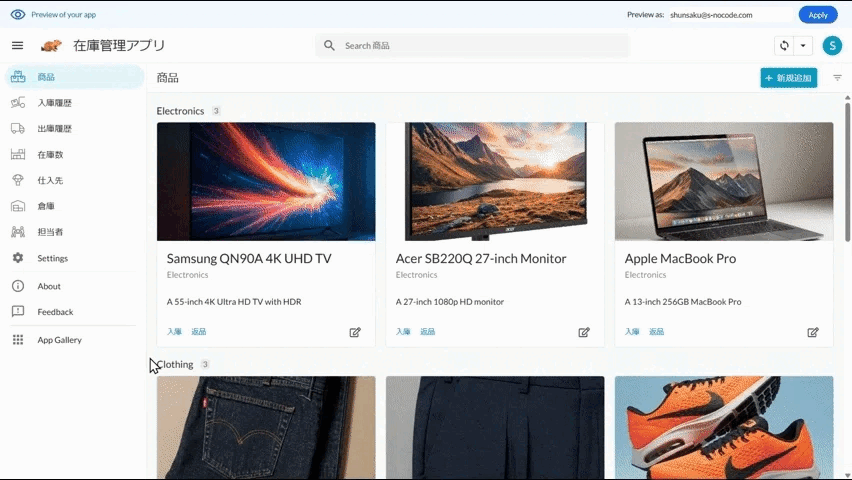The width and height of the screenshot is (852, 480).
Task: Open the orange Nike shoes thumbnail
Action: pyautogui.click(x=724, y=427)
